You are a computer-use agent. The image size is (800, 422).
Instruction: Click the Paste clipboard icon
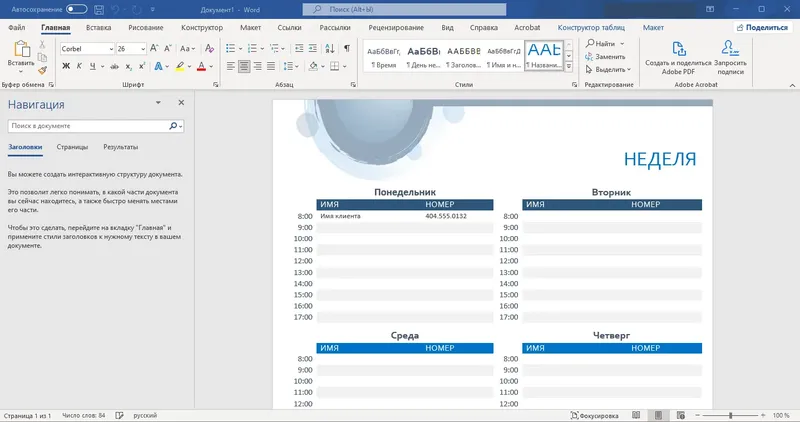[21, 49]
